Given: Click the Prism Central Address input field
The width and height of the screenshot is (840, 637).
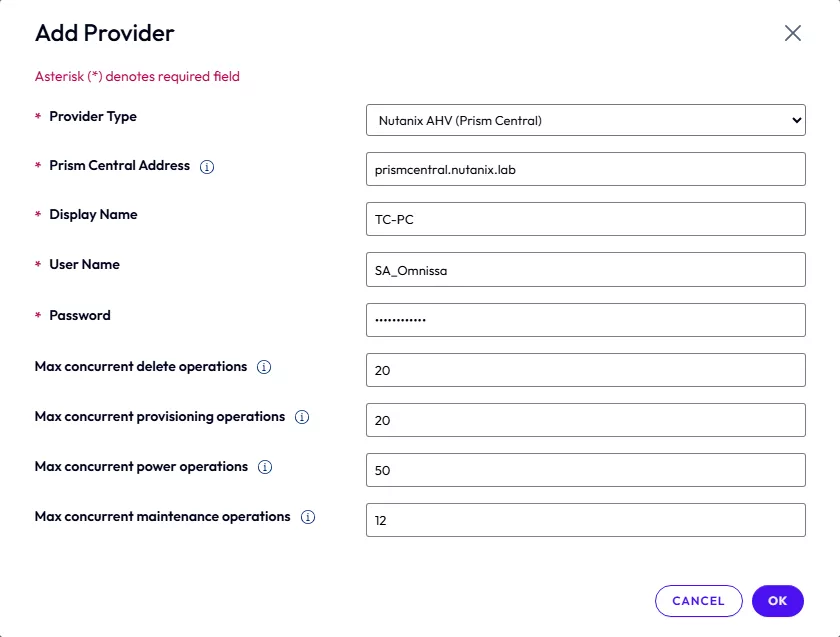Looking at the screenshot, I should coord(585,169).
